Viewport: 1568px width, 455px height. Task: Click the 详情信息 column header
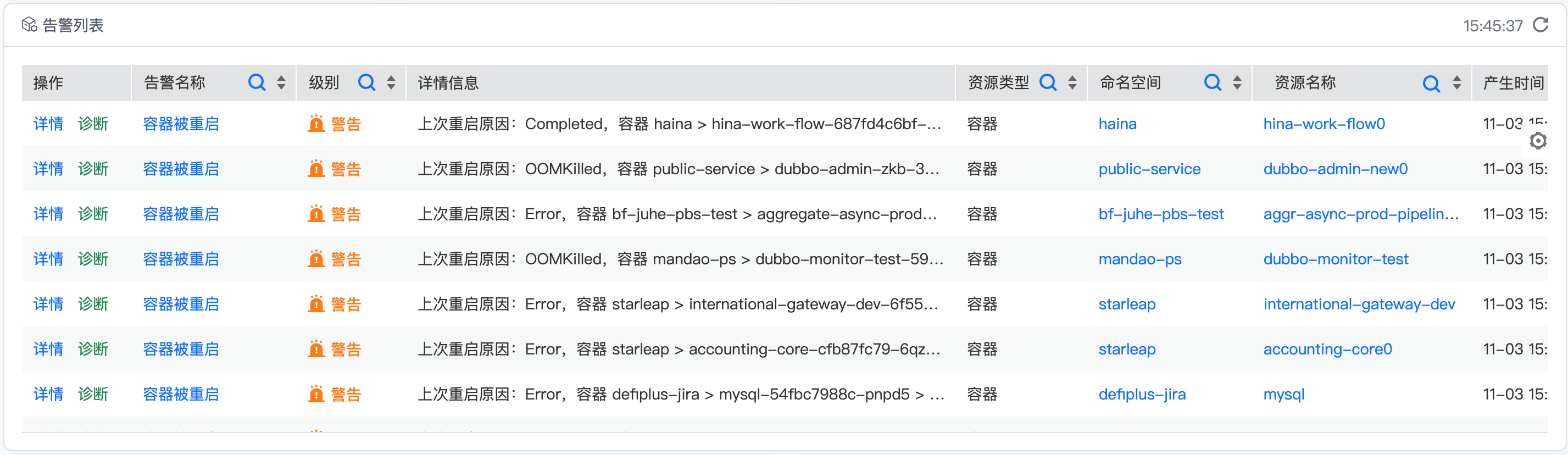click(x=449, y=82)
